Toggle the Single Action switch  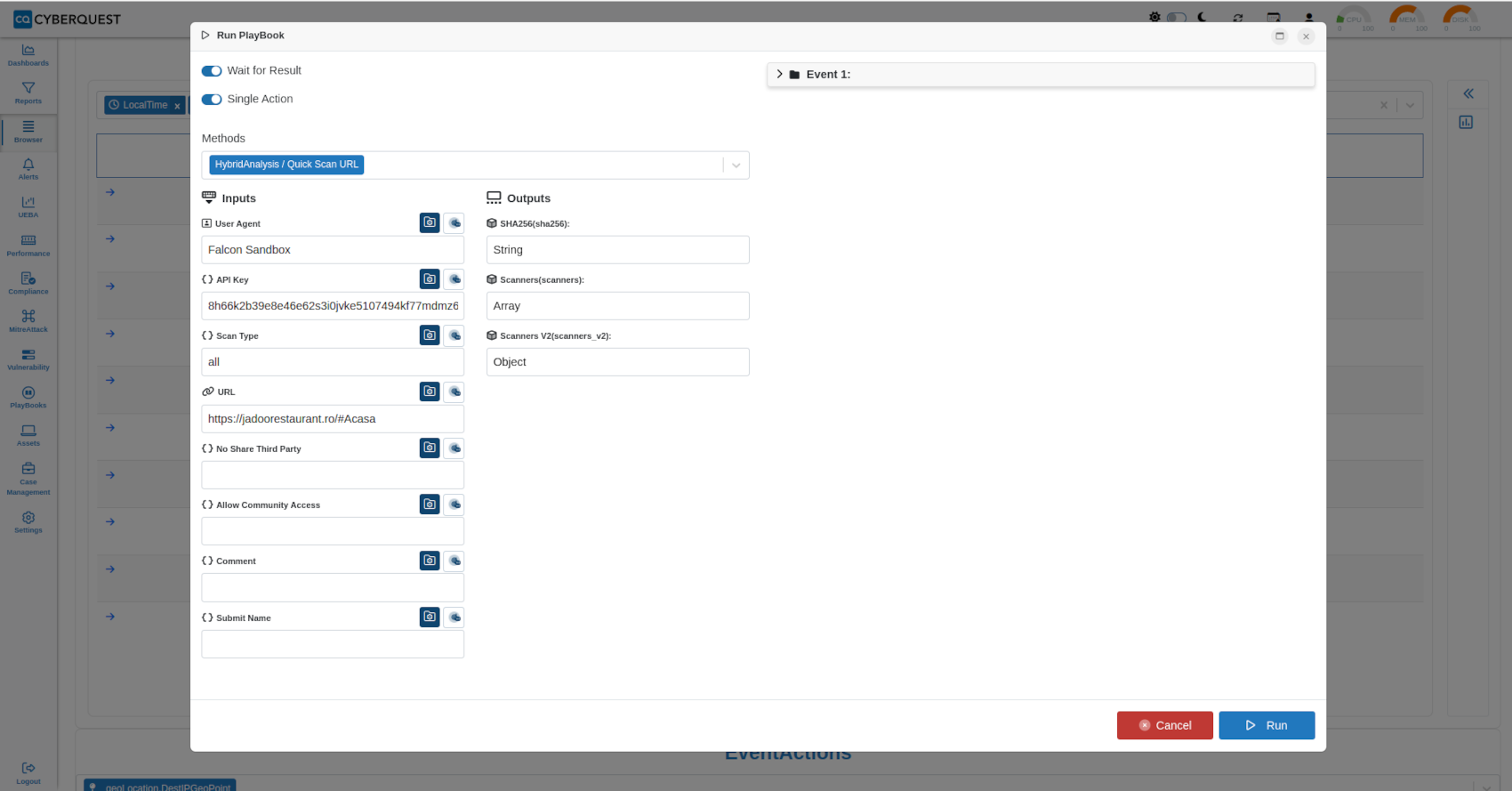[x=212, y=100]
